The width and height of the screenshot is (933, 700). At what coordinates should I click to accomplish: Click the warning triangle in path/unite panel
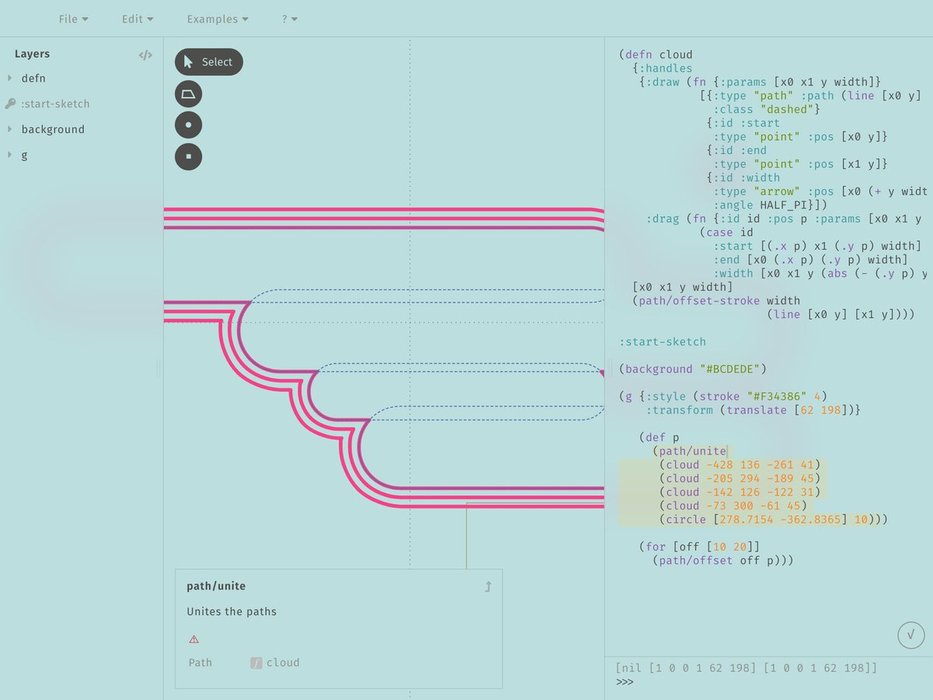(x=194, y=639)
